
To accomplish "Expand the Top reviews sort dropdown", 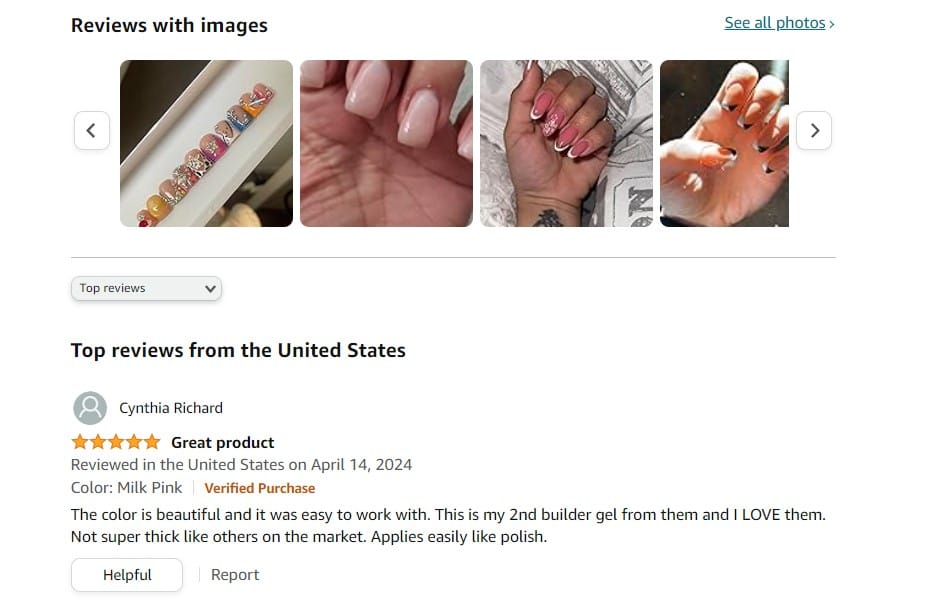I will click(146, 288).
